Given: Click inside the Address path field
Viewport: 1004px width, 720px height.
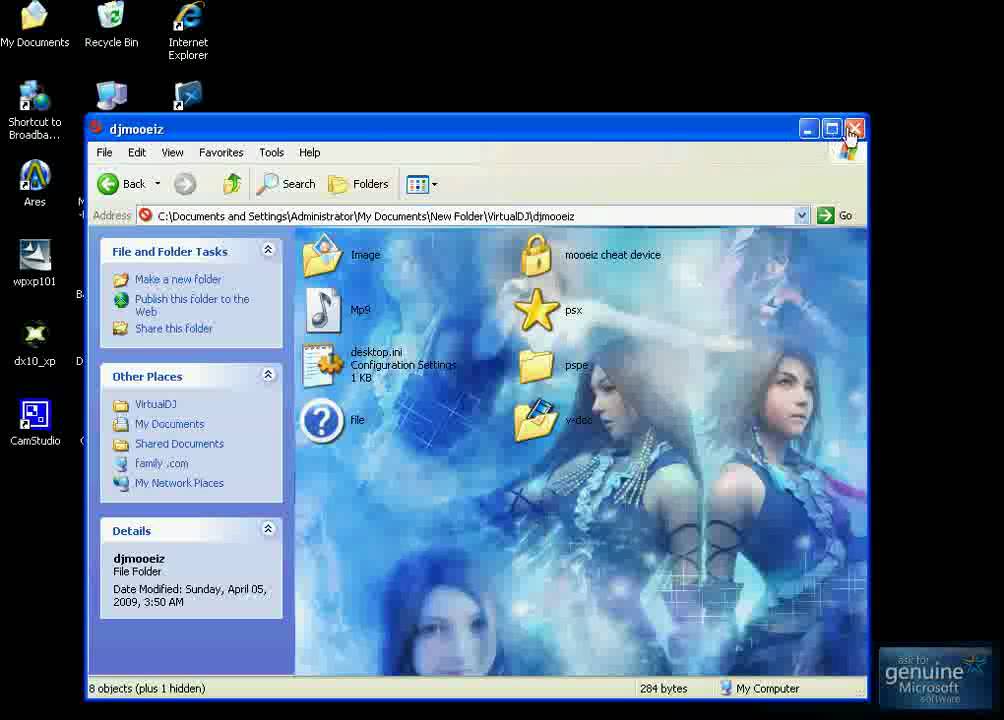Looking at the screenshot, I should pos(466,217).
